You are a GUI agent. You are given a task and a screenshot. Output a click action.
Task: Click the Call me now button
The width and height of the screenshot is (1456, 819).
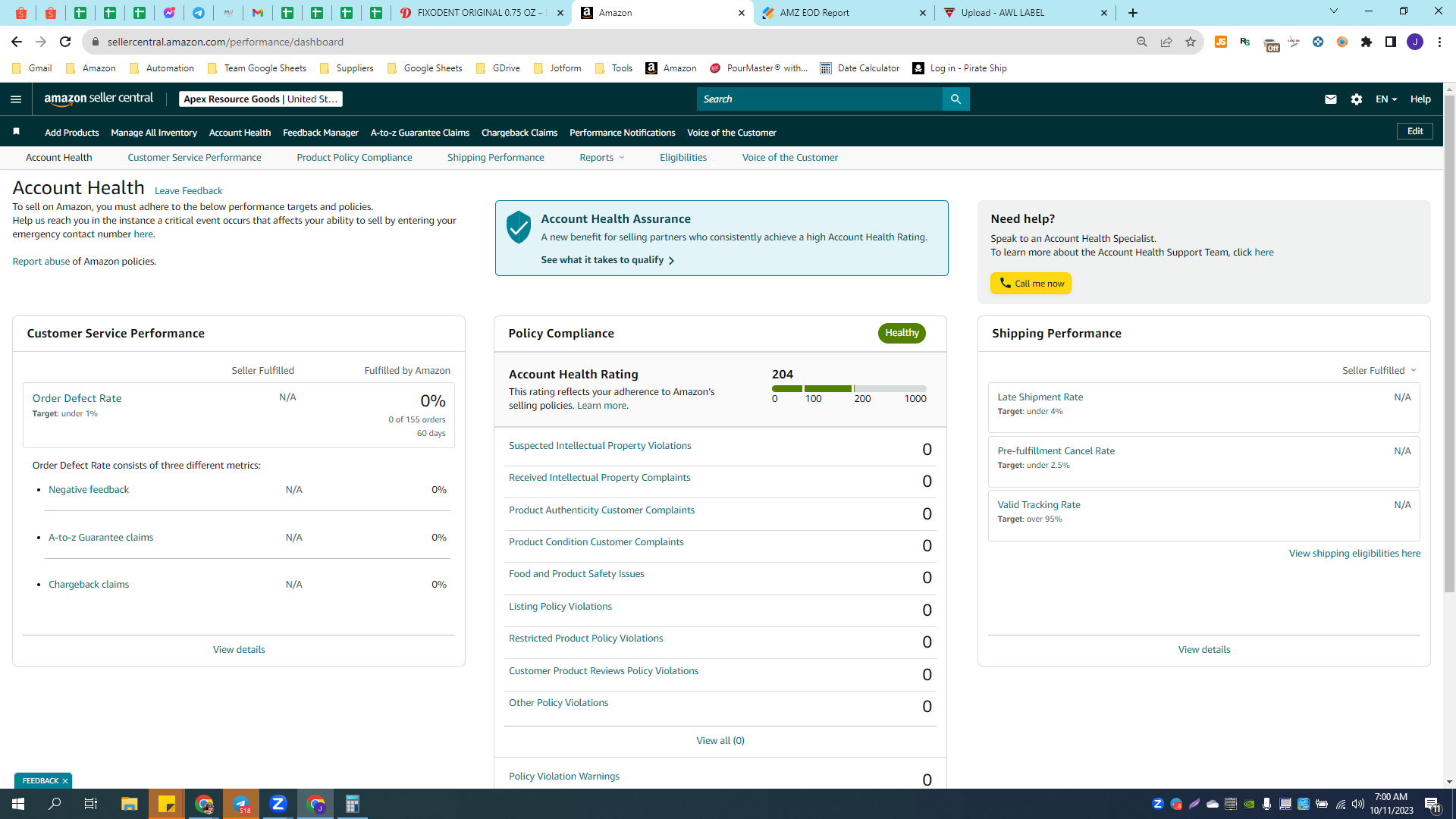1031,284
